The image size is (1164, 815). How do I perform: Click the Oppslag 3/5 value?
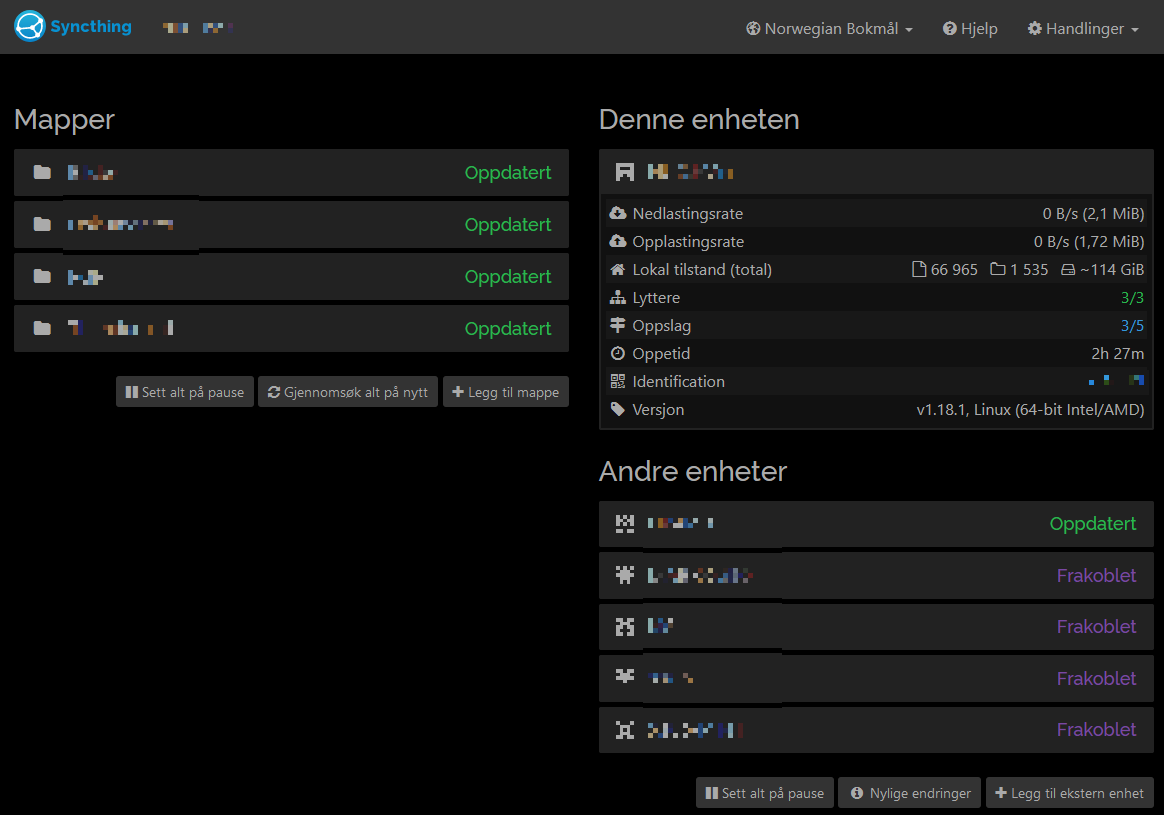pyautogui.click(x=1132, y=326)
